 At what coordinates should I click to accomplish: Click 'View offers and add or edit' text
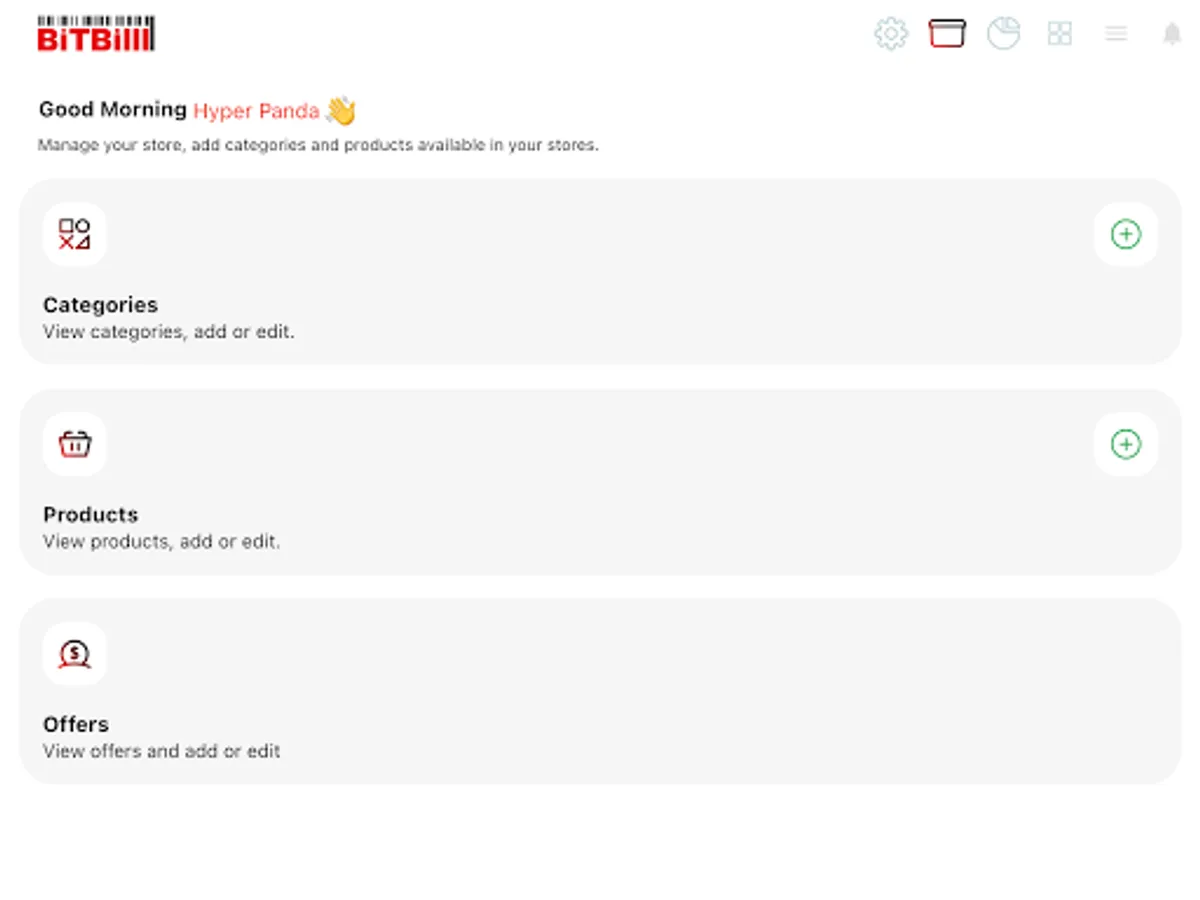point(161,751)
